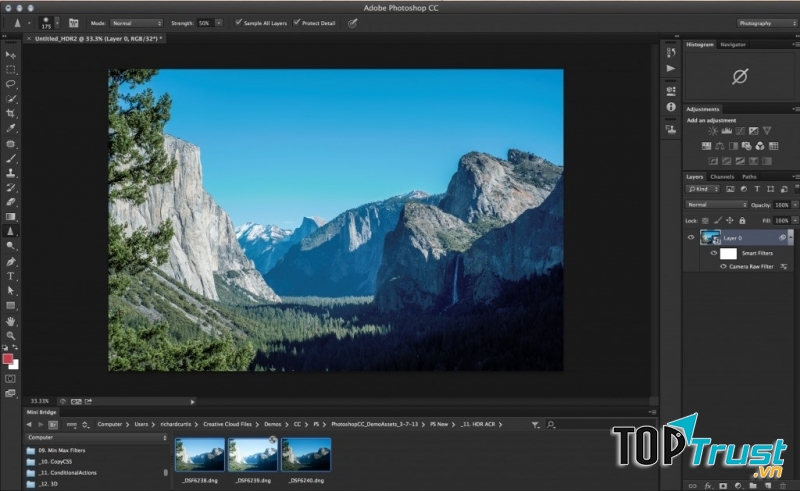
Task: Click the Mini Bridge filter funnel icon
Action: 535,425
